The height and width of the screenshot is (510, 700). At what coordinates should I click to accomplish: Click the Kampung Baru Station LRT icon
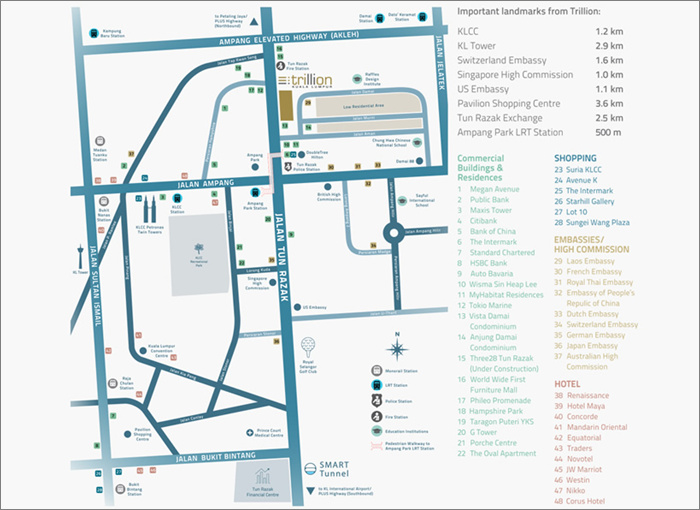point(94,33)
